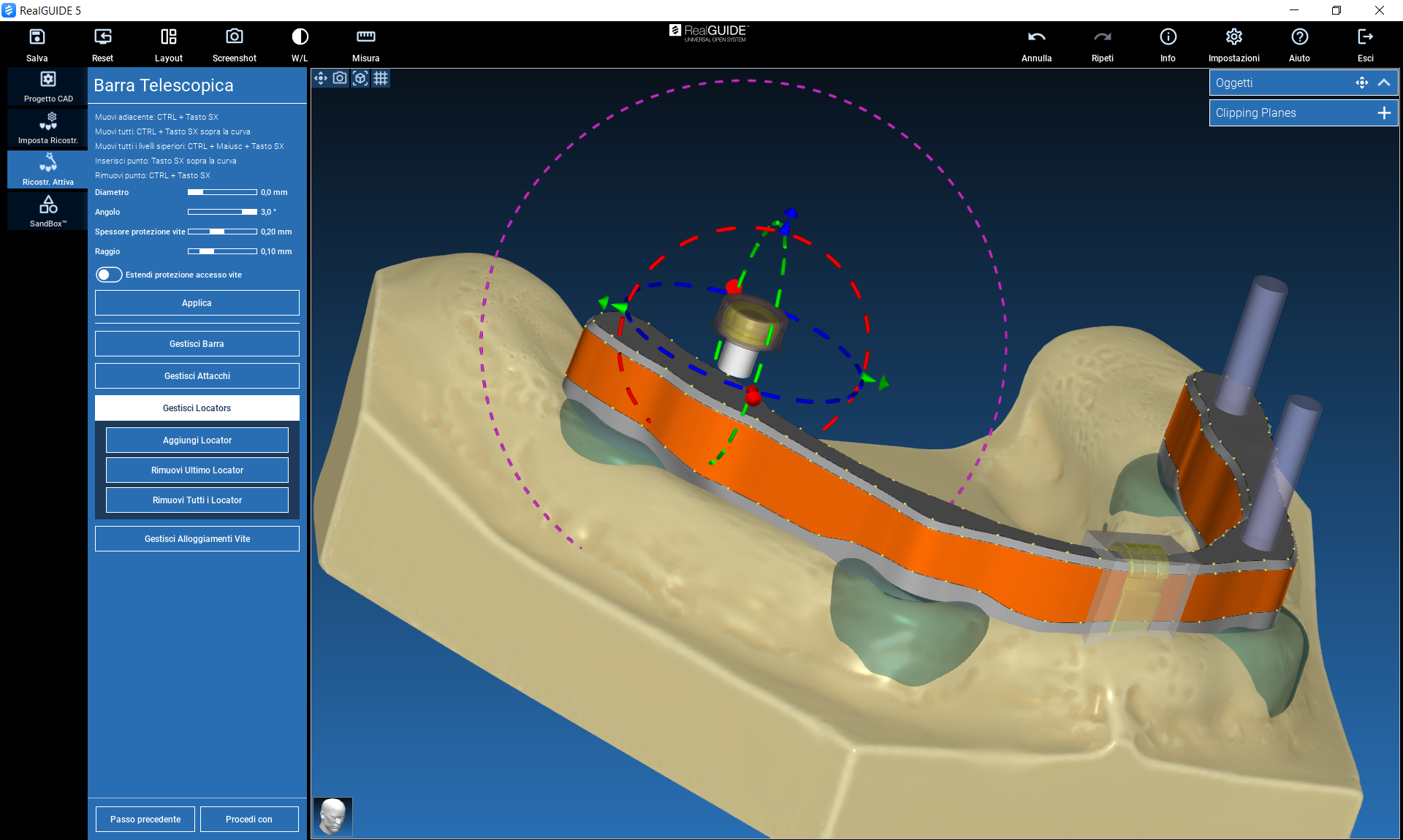Collapse the Gestisci Locators section
This screenshot has height=840, width=1403.
click(x=197, y=408)
